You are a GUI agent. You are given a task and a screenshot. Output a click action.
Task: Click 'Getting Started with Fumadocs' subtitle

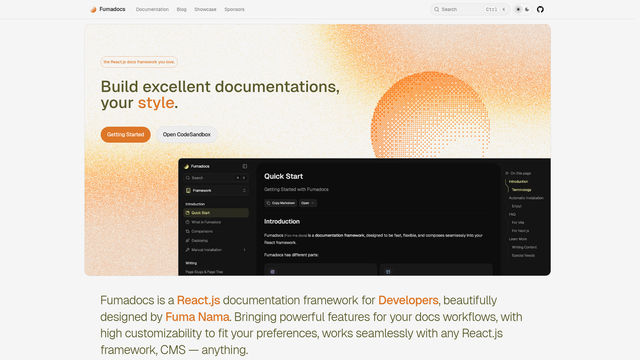(x=296, y=189)
